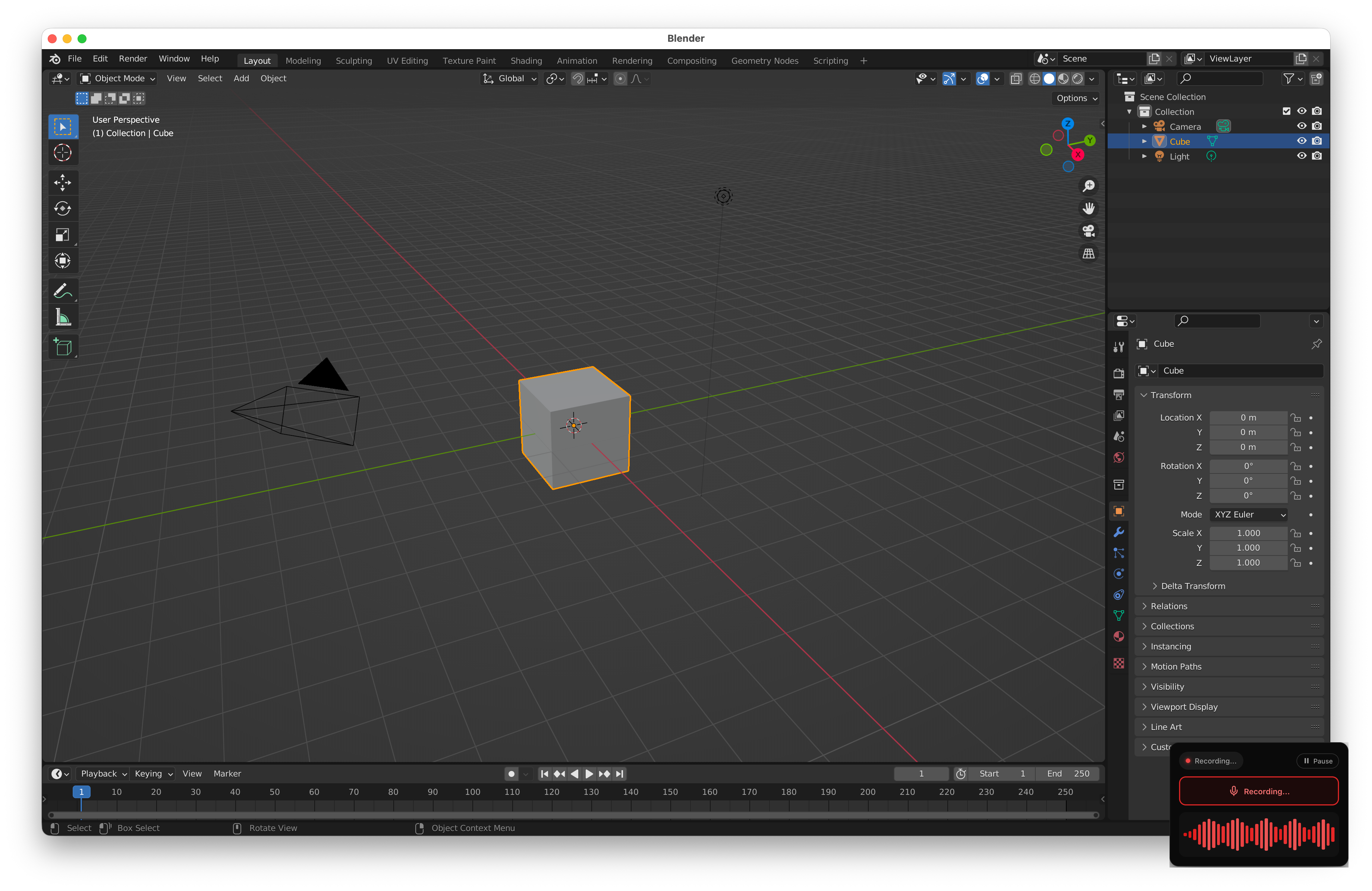This screenshot has height=891, width=1372.
Task: Open the Modifiers wrench properties tab
Action: click(x=1118, y=532)
